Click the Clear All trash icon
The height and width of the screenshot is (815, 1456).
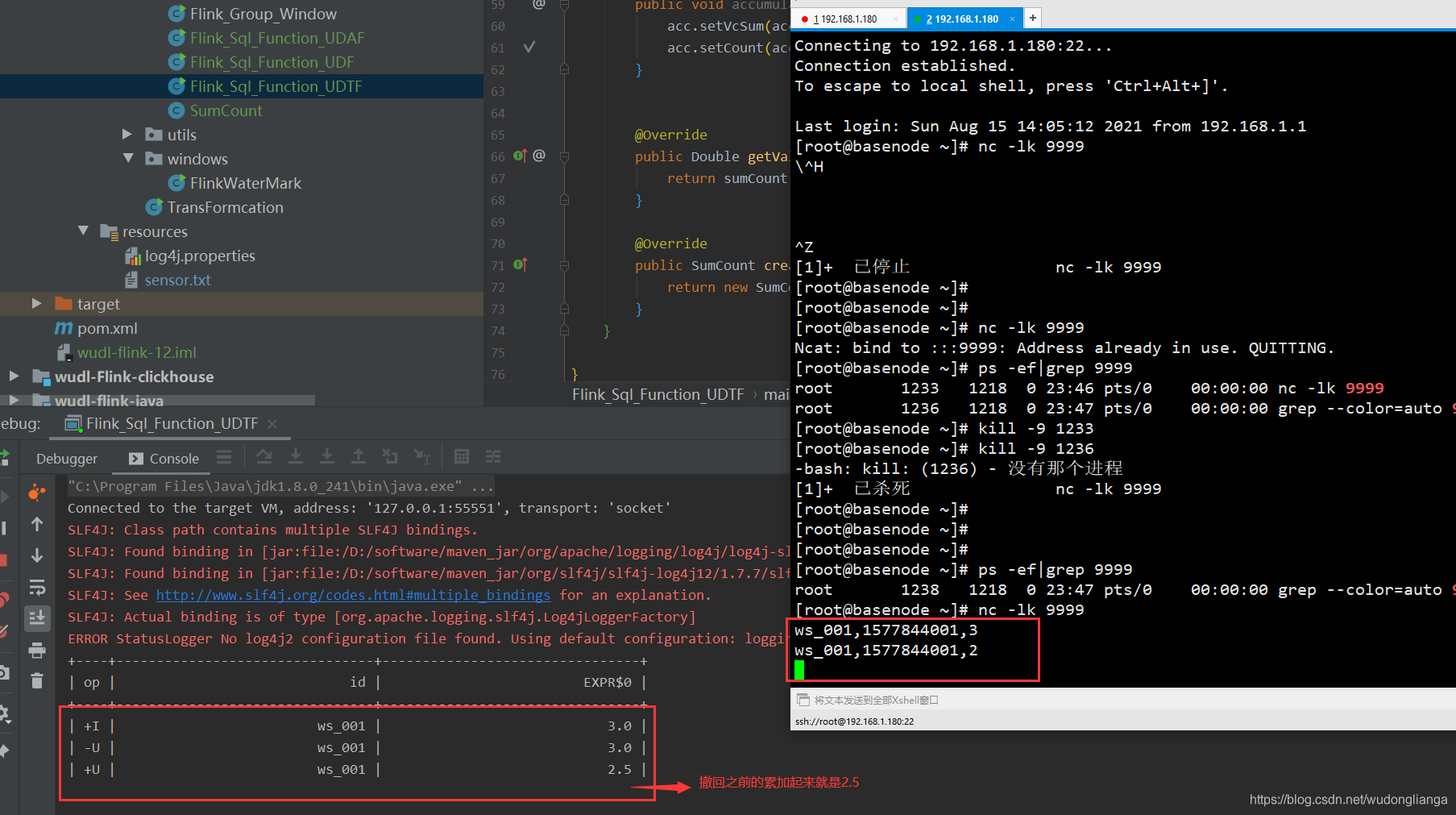(x=37, y=681)
